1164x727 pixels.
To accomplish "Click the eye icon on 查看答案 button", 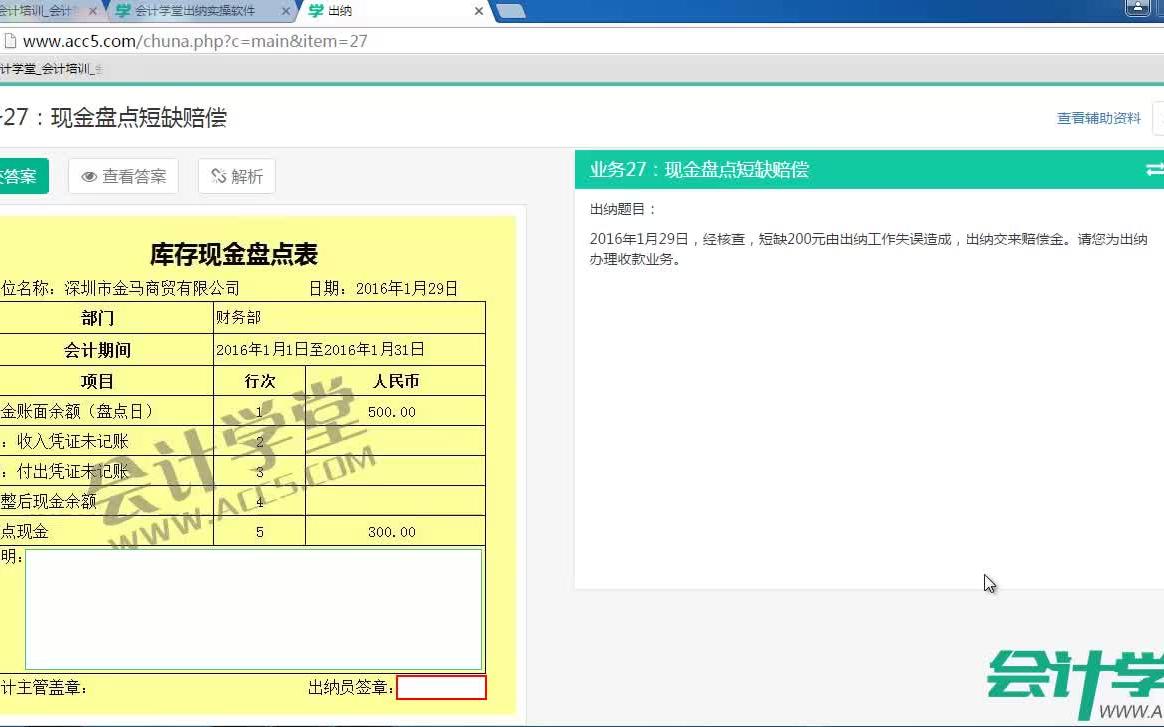I will pyautogui.click(x=89, y=176).
